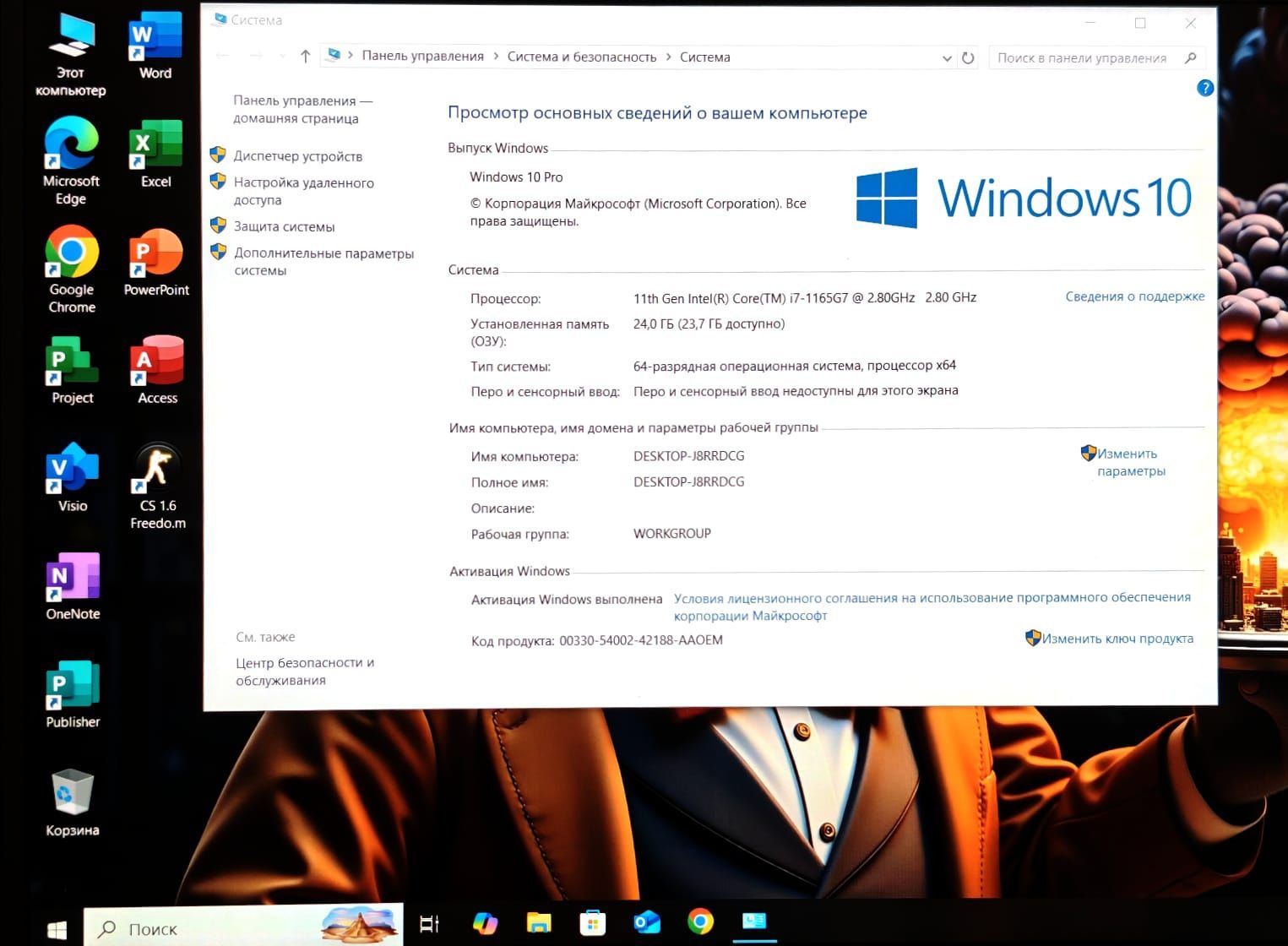
Task: Select the Корзина recycle bin icon
Action: click(73, 802)
